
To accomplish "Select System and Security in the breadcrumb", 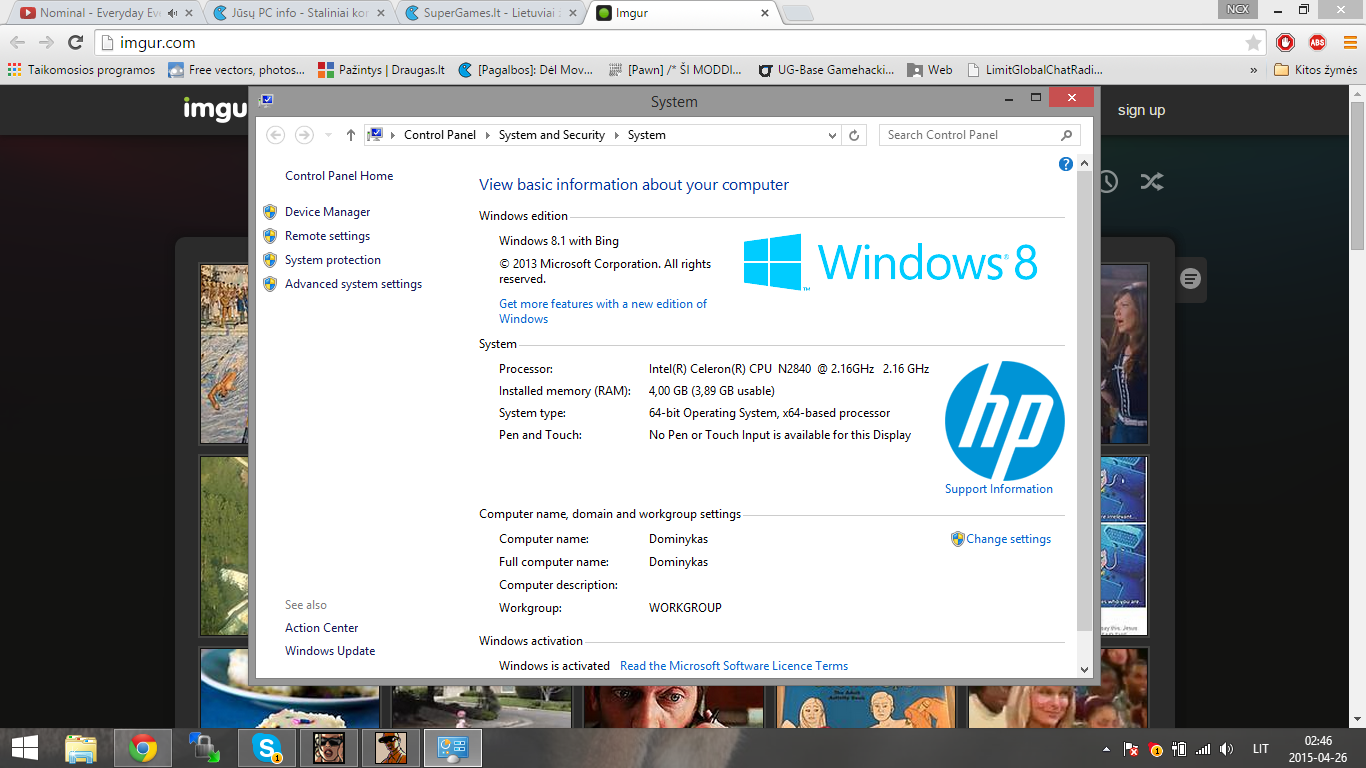I will coord(552,135).
